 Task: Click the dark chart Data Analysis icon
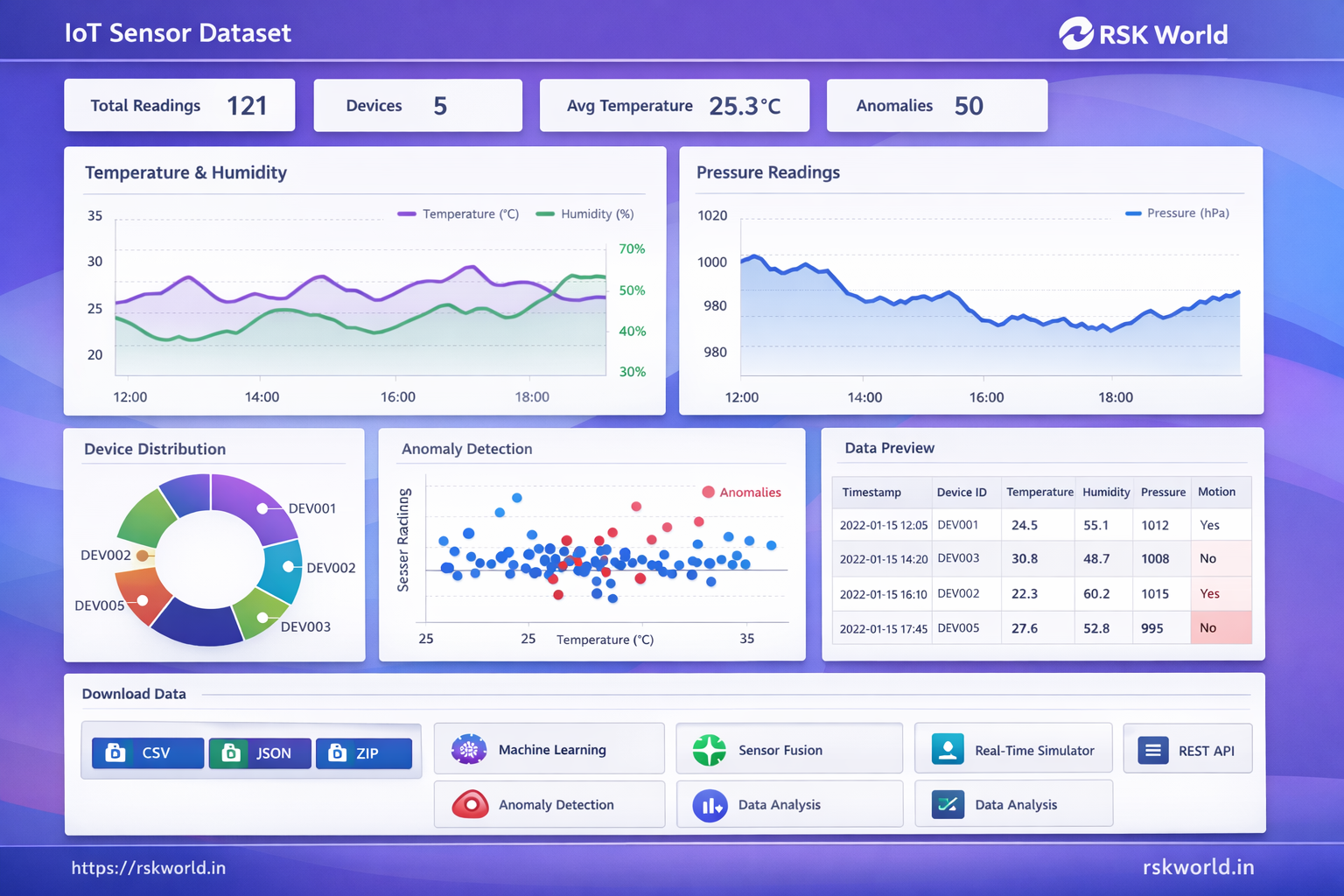948,804
